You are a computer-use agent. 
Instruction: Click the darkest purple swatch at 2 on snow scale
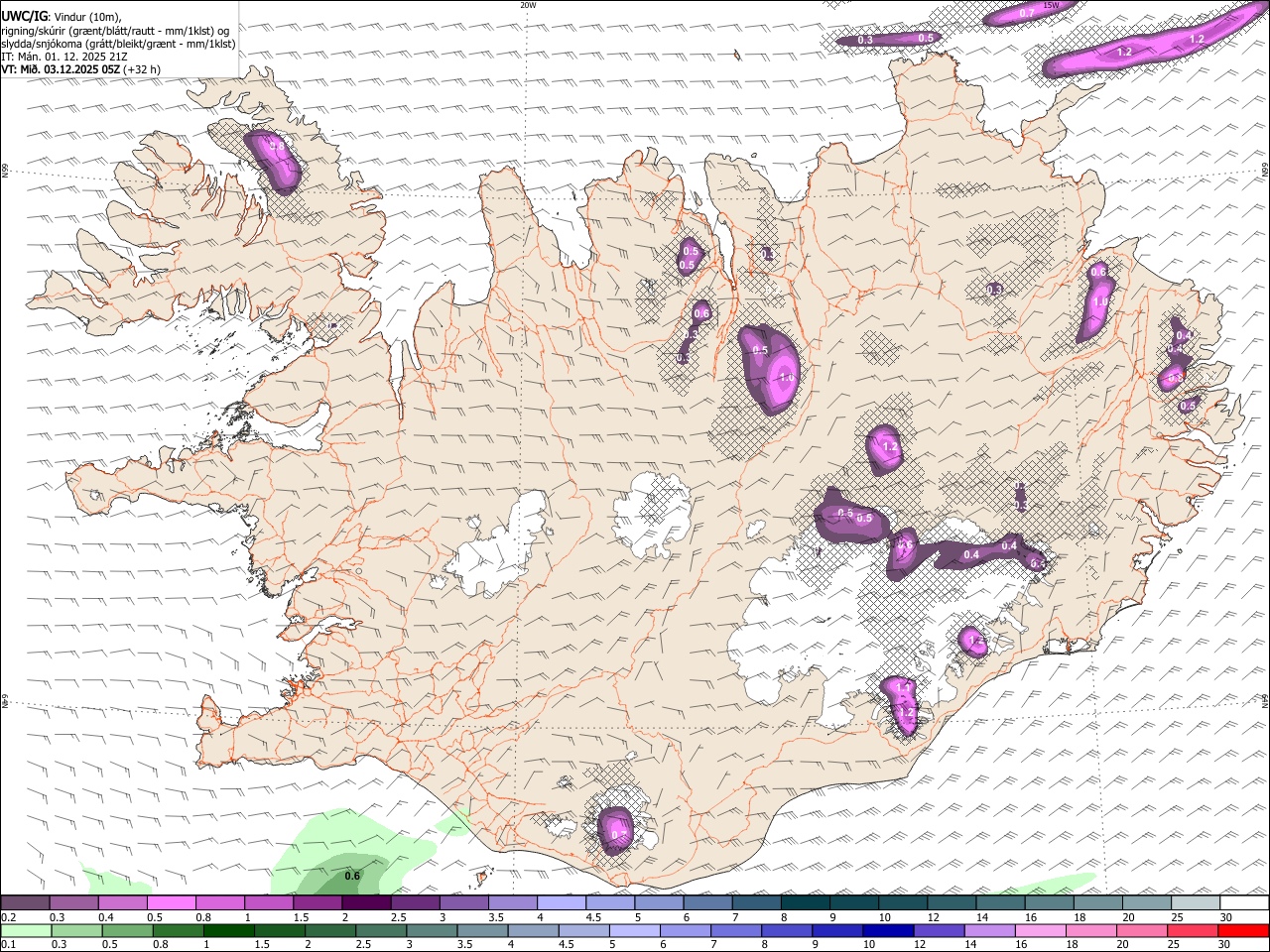click(366, 903)
